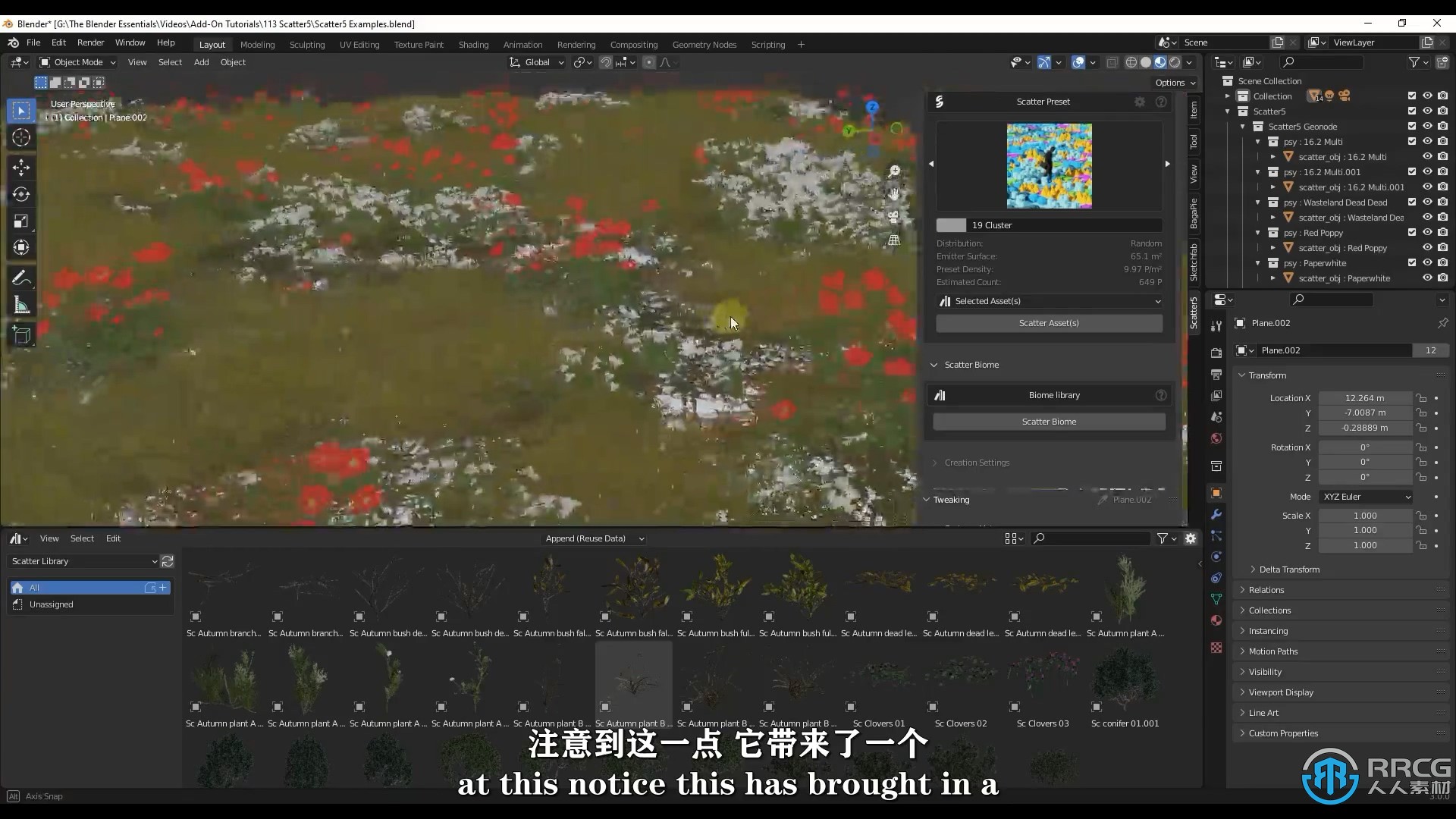Open the Scripting workspace tab
1456x819 pixels.
(x=768, y=43)
